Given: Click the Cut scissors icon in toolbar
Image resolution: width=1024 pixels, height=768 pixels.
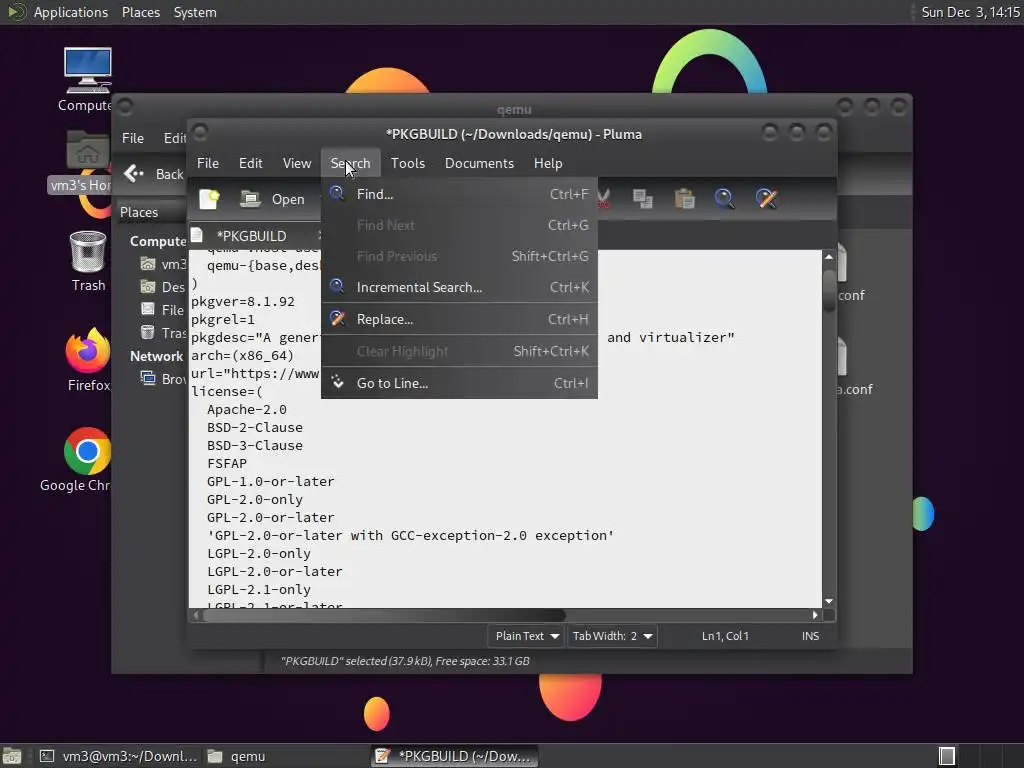Looking at the screenshot, I should (x=604, y=199).
